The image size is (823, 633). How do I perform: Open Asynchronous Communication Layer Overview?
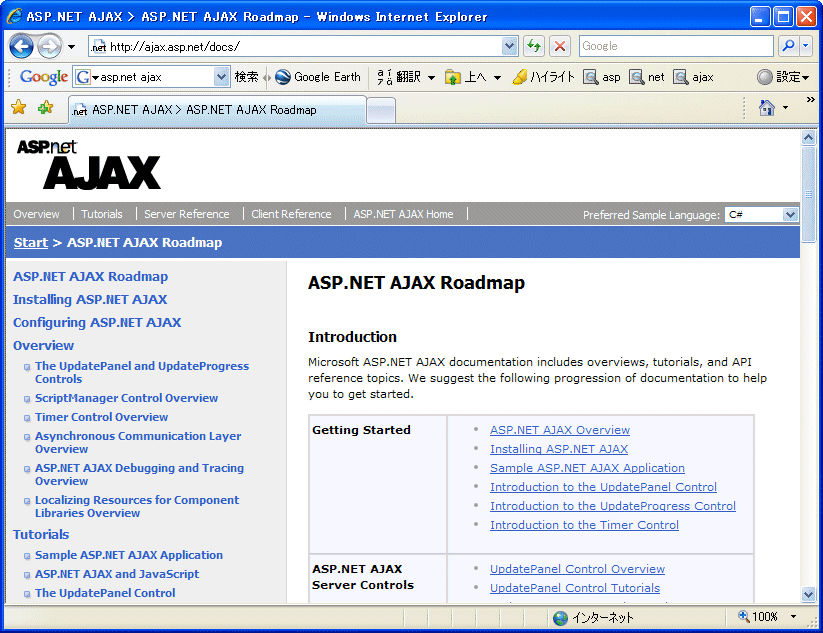click(x=138, y=442)
